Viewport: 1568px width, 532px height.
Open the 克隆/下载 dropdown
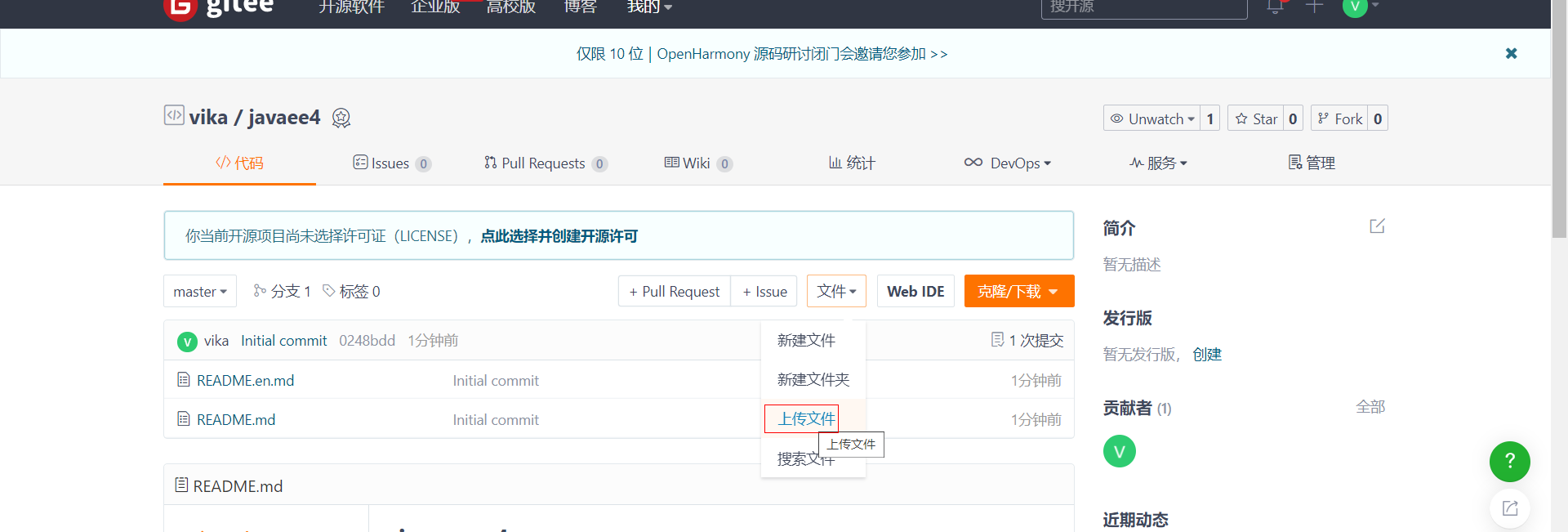pos(1019,291)
